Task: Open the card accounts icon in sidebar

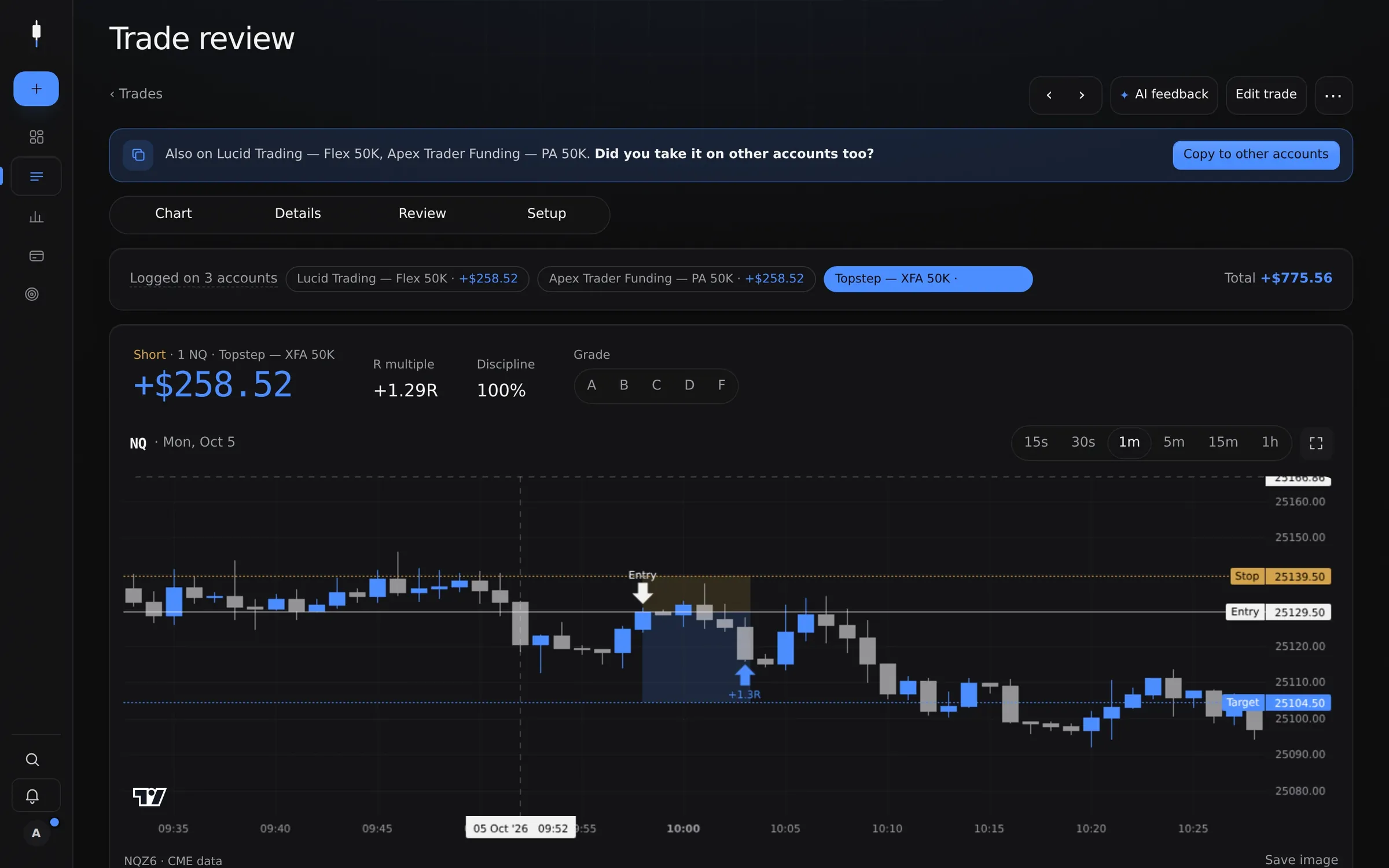Action: (36, 256)
